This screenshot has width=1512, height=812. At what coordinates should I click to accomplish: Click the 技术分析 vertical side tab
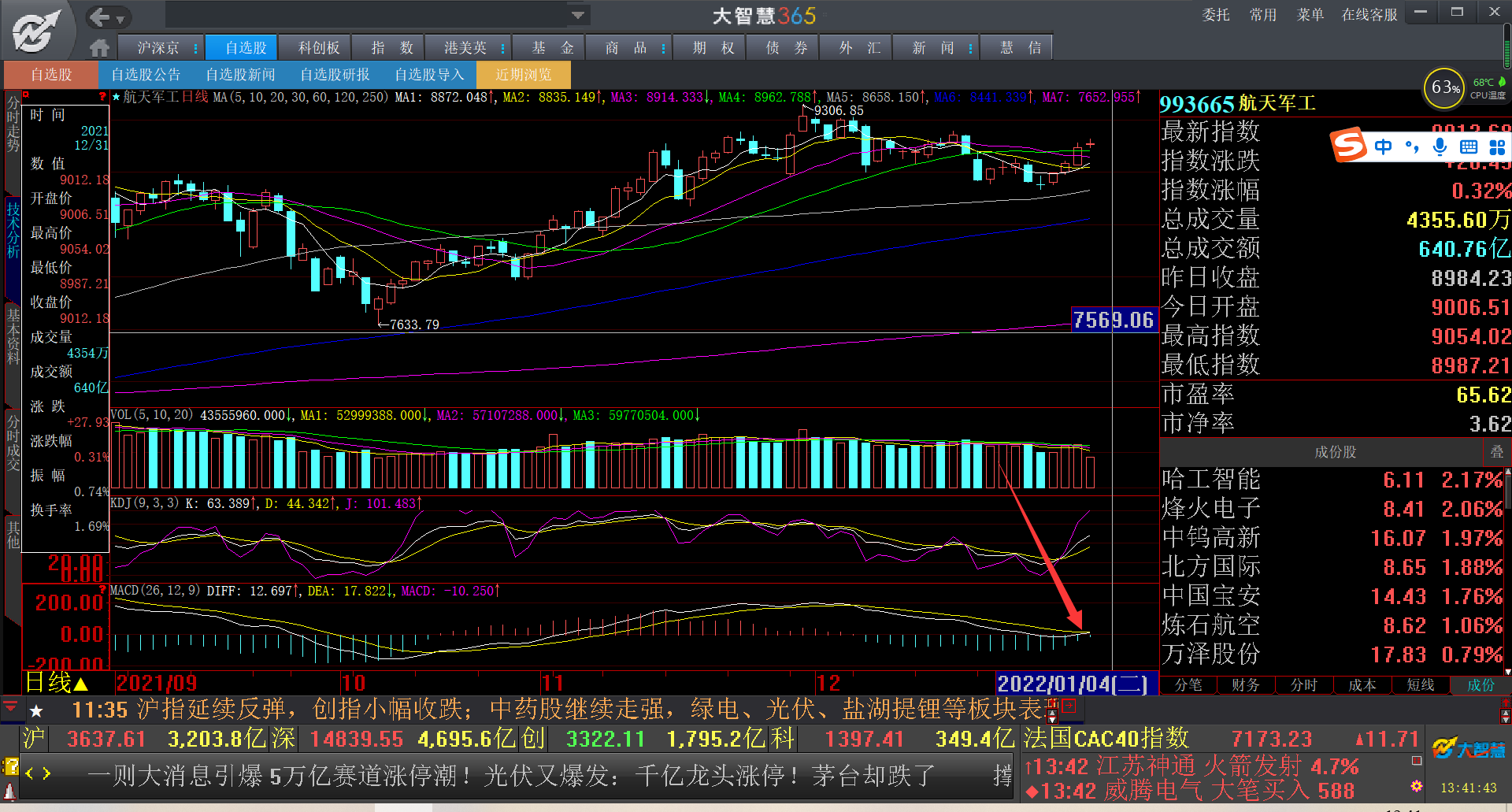tap(13, 229)
